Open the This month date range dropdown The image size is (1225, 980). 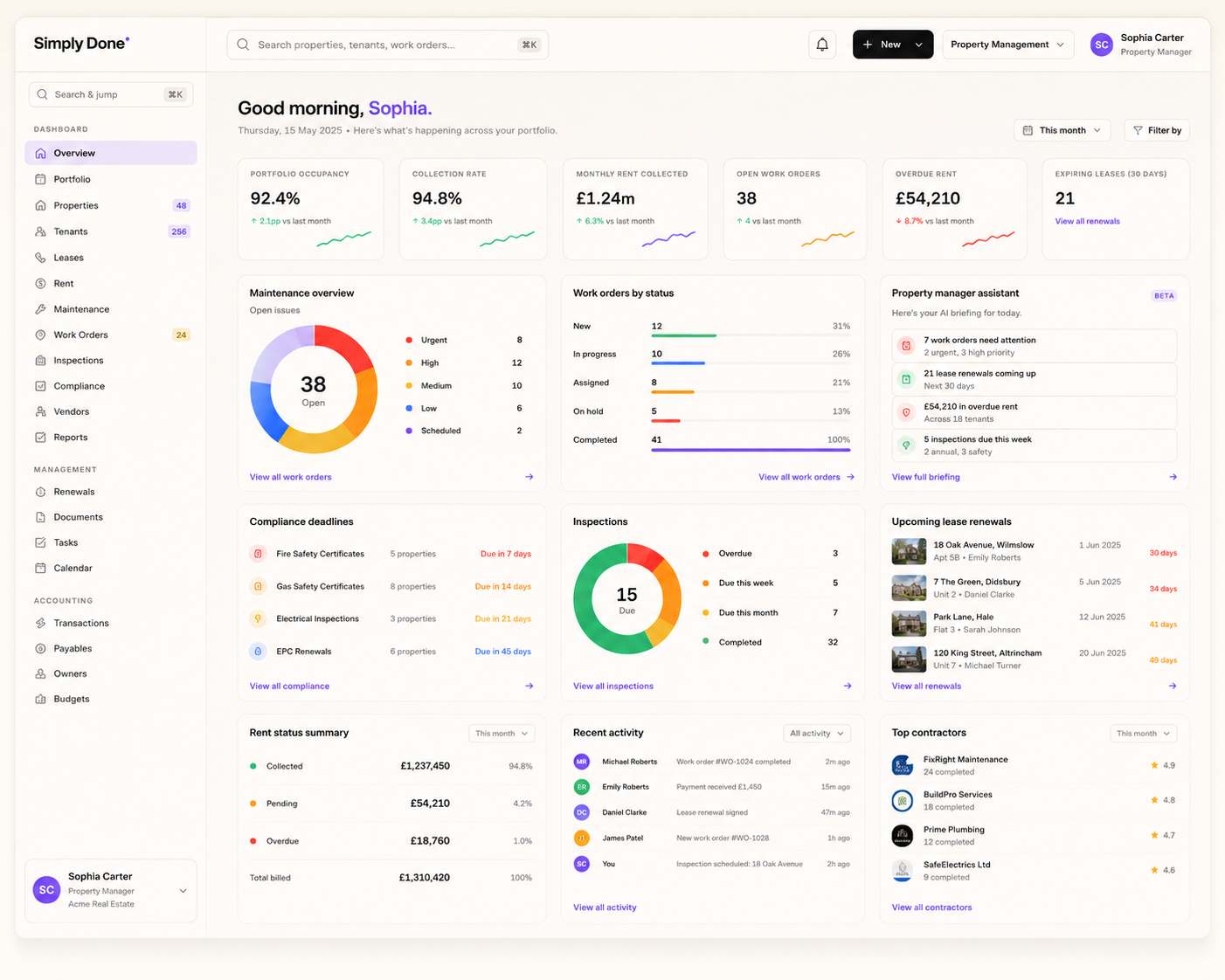pos(1062,130)
